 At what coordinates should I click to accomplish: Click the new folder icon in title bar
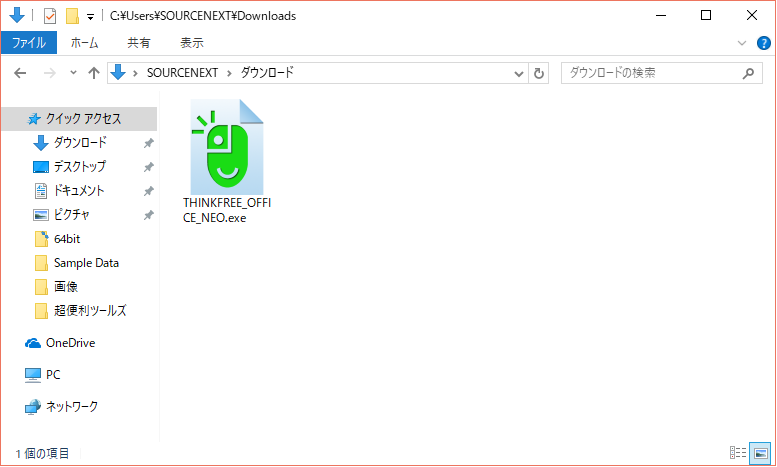(72, 16)
